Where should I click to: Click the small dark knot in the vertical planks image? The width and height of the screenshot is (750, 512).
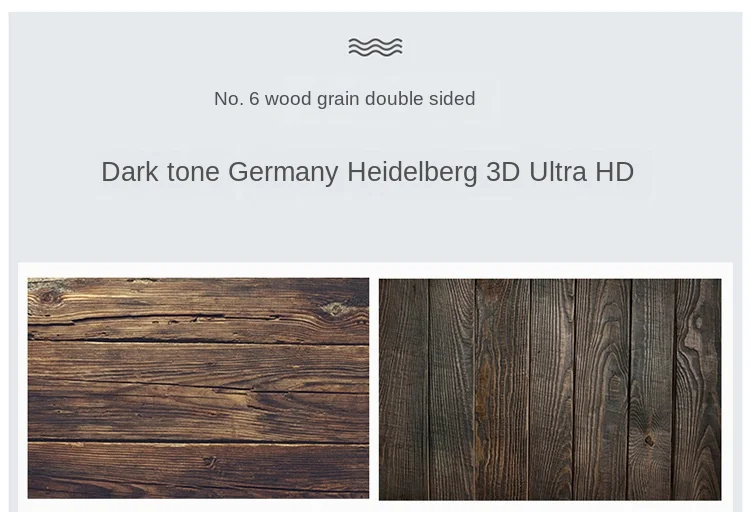[x=649, y=440]
